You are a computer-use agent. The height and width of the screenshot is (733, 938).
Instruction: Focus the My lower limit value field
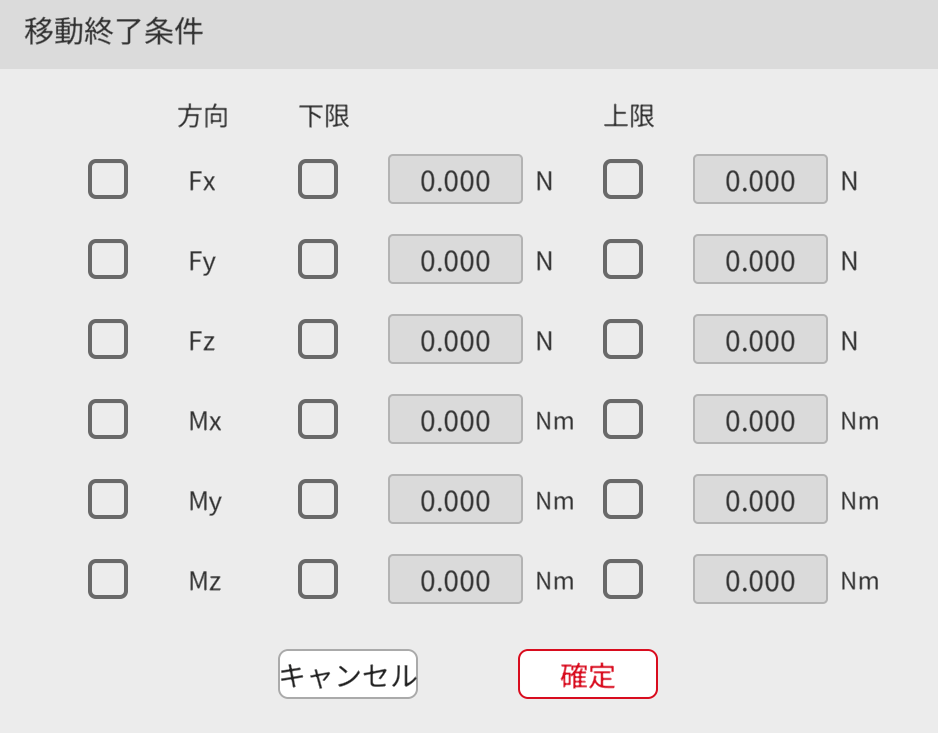[x=455, y=500]
